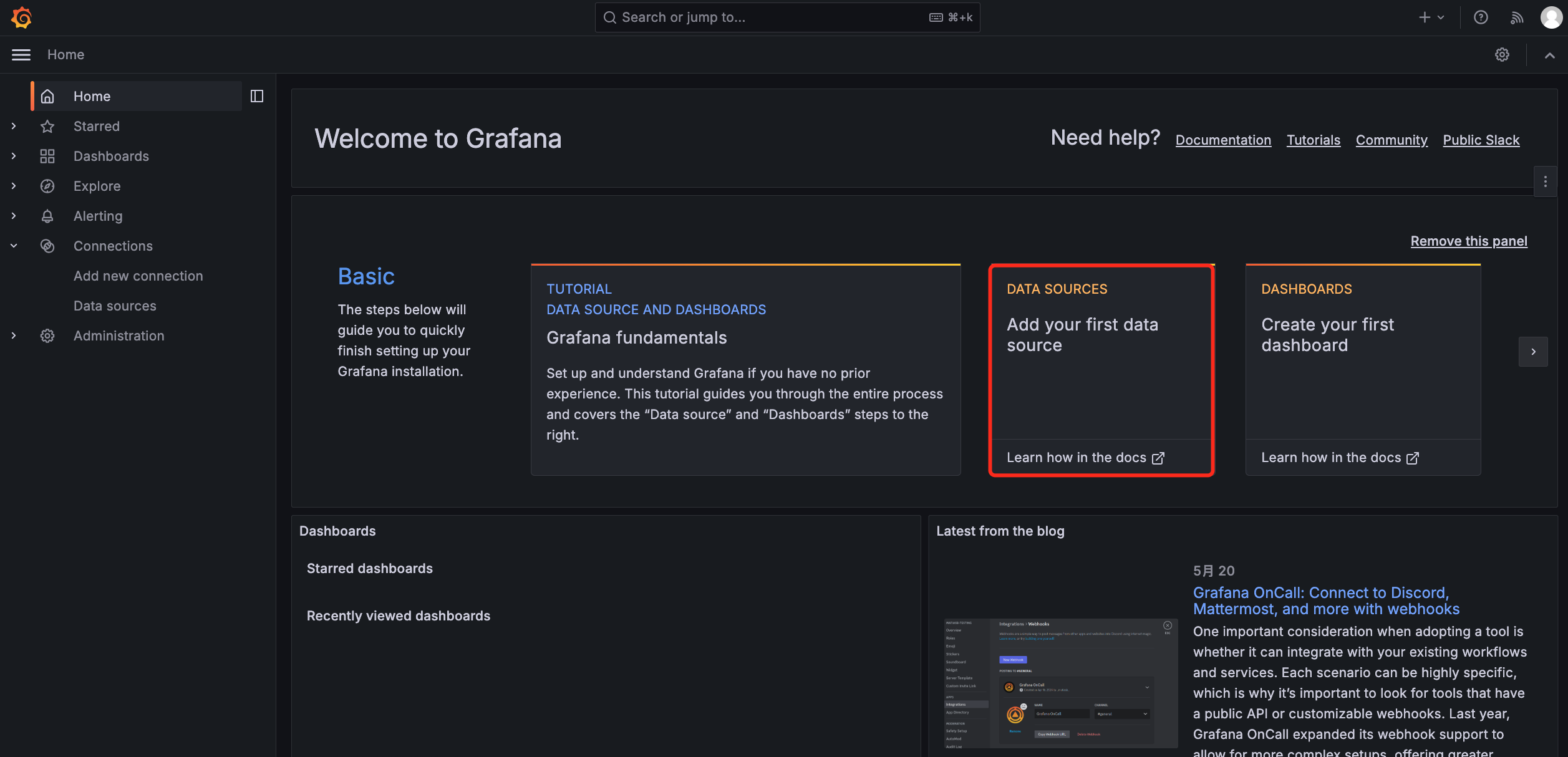Click the Starred dashboards heading
1568x757 pixels.
coord(369,568)
